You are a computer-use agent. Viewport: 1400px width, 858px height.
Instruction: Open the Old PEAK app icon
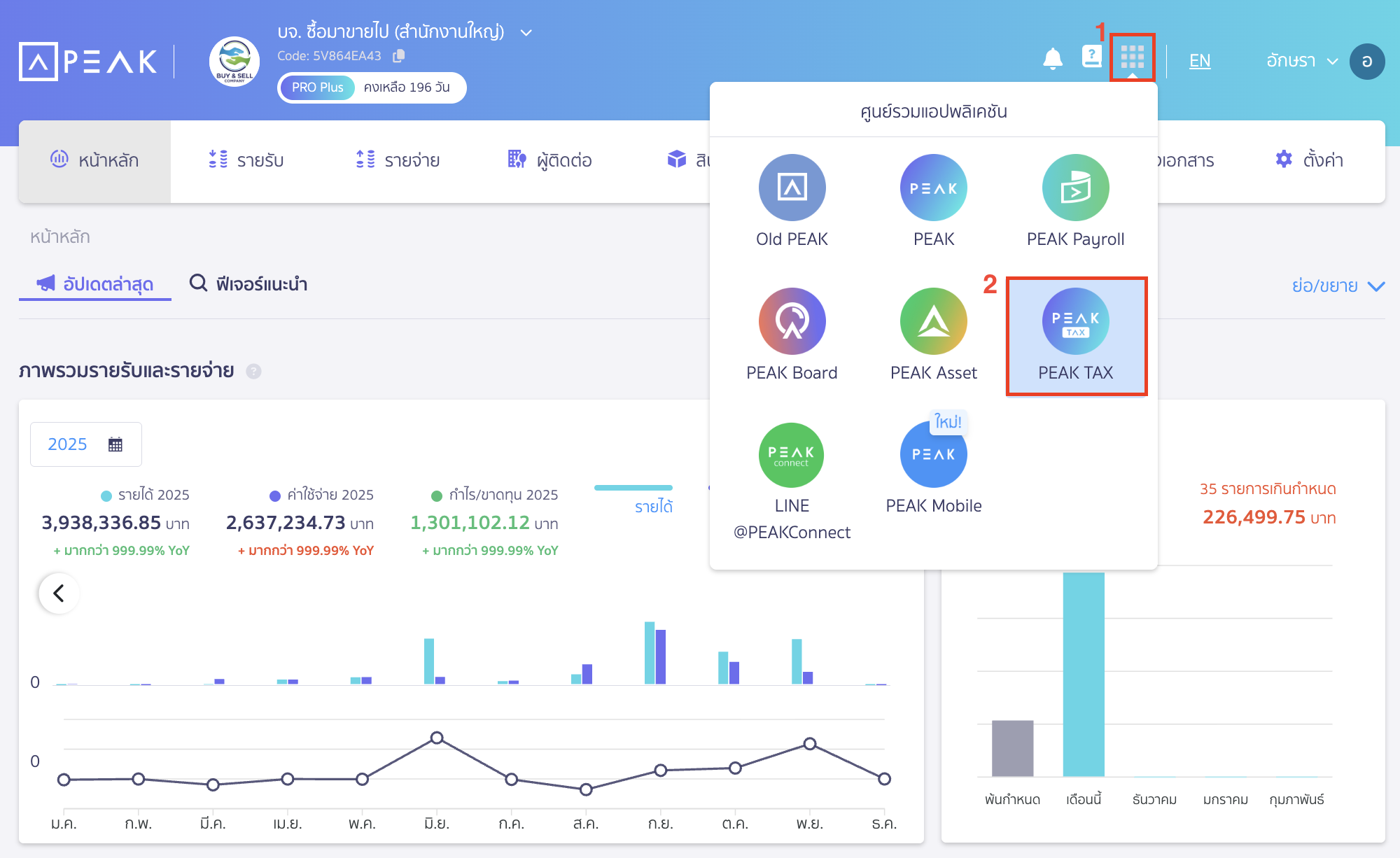point(792,188)
